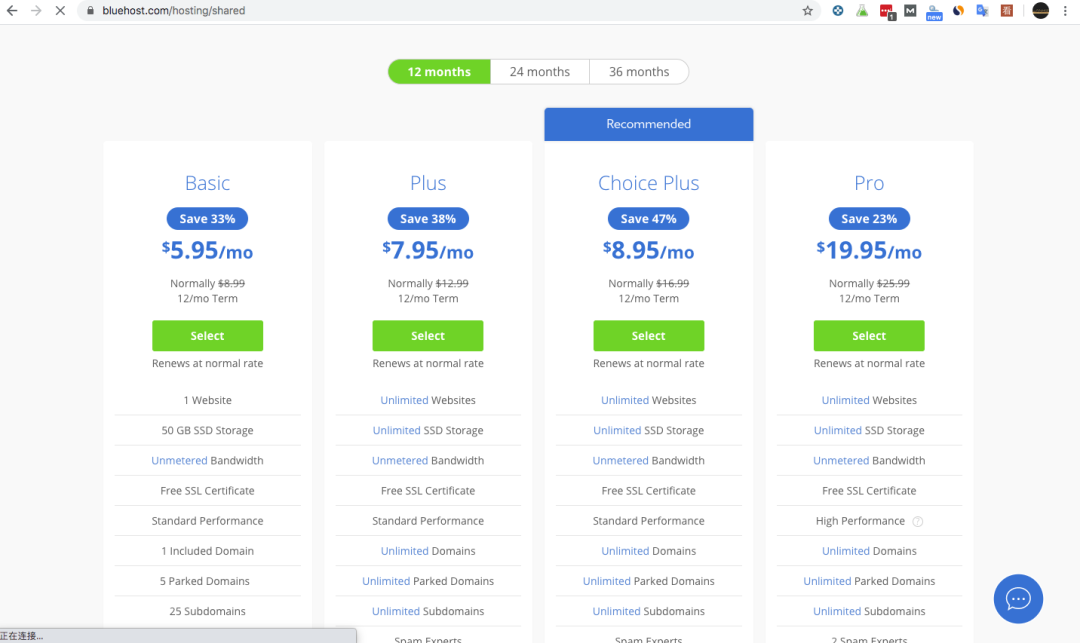Open the red Chinese character extension
Viewport: 1080px width, 643px height.
tap(1006, 10)
